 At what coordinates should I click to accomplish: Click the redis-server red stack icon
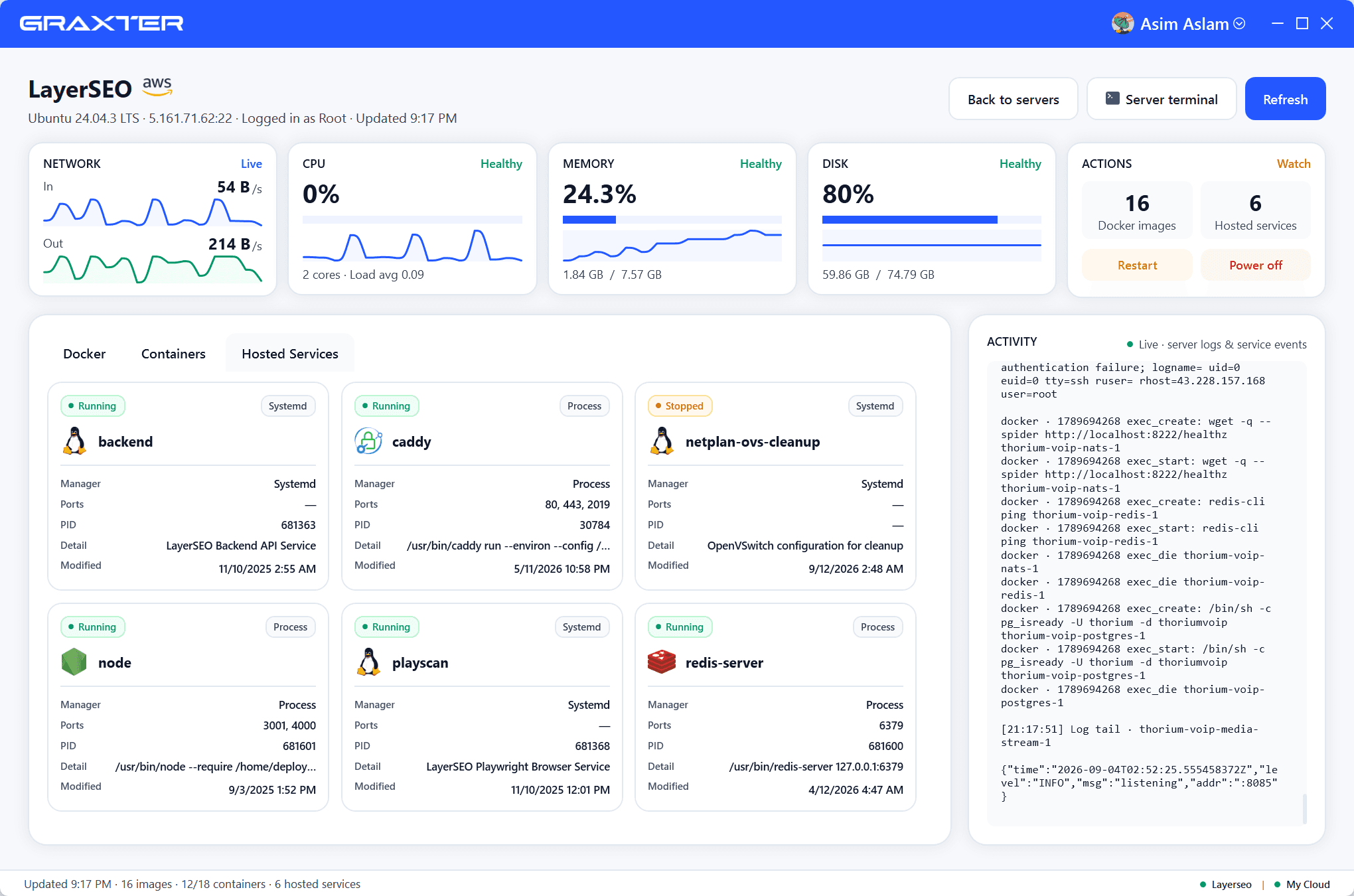(x=662, y=662)
